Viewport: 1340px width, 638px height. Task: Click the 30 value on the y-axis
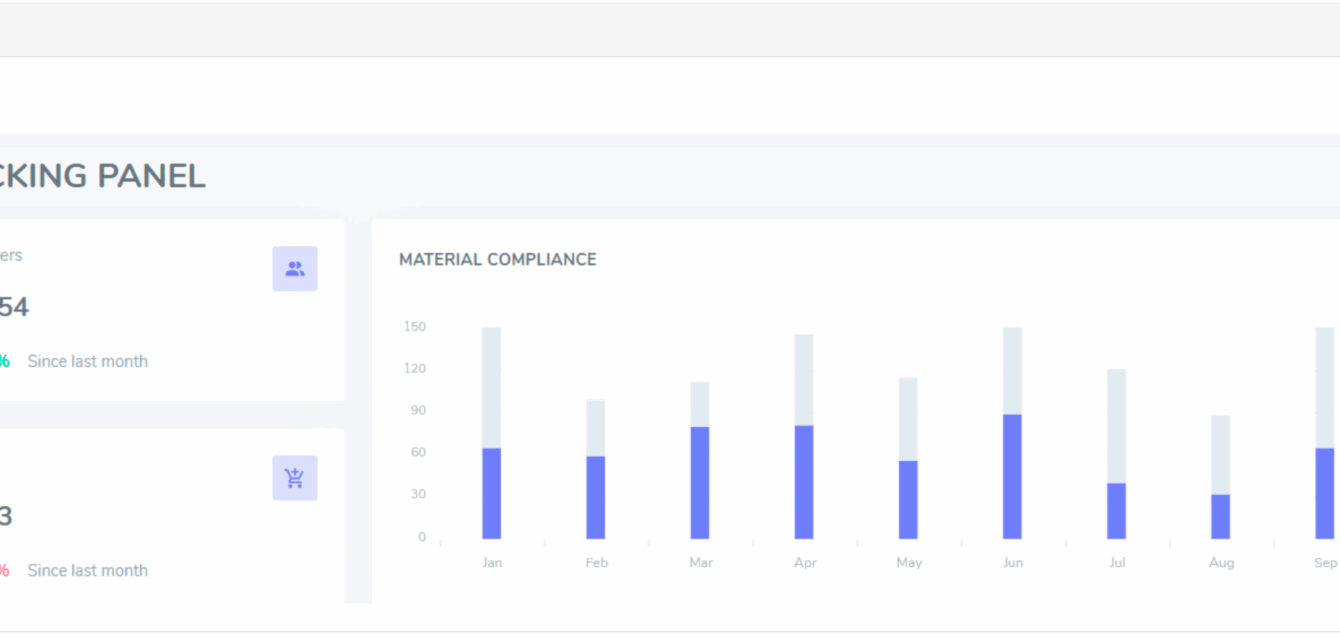click(418, 494)
